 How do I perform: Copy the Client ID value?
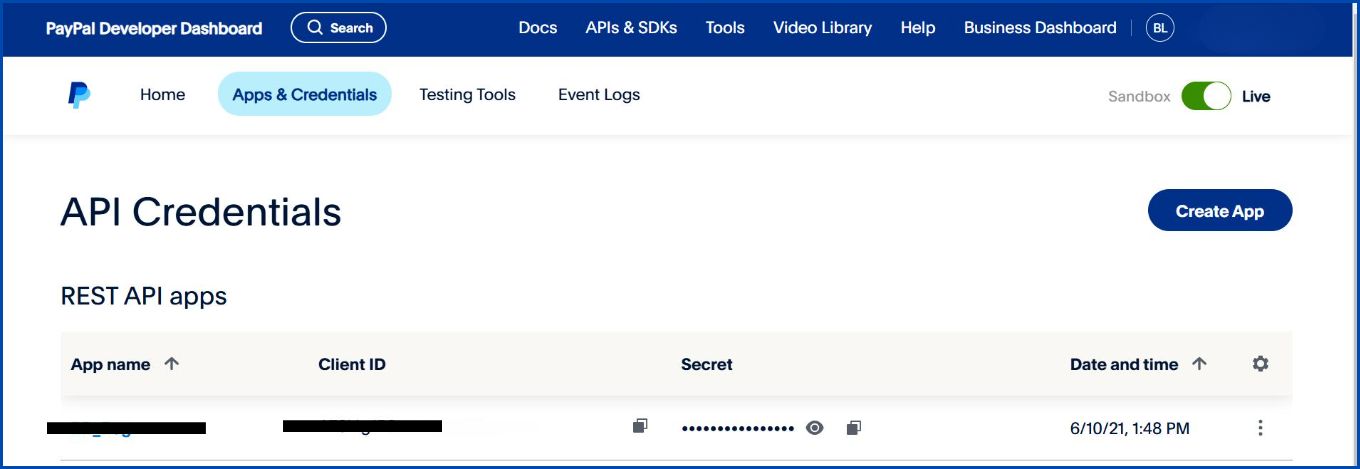640,426
